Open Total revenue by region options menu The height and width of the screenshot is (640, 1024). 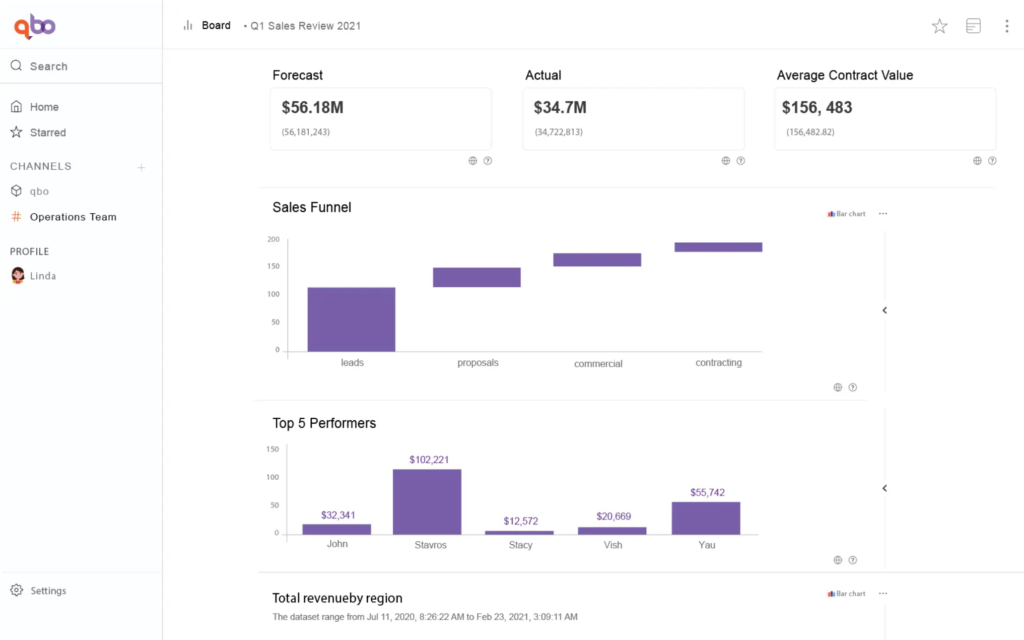tap(882, 594)
